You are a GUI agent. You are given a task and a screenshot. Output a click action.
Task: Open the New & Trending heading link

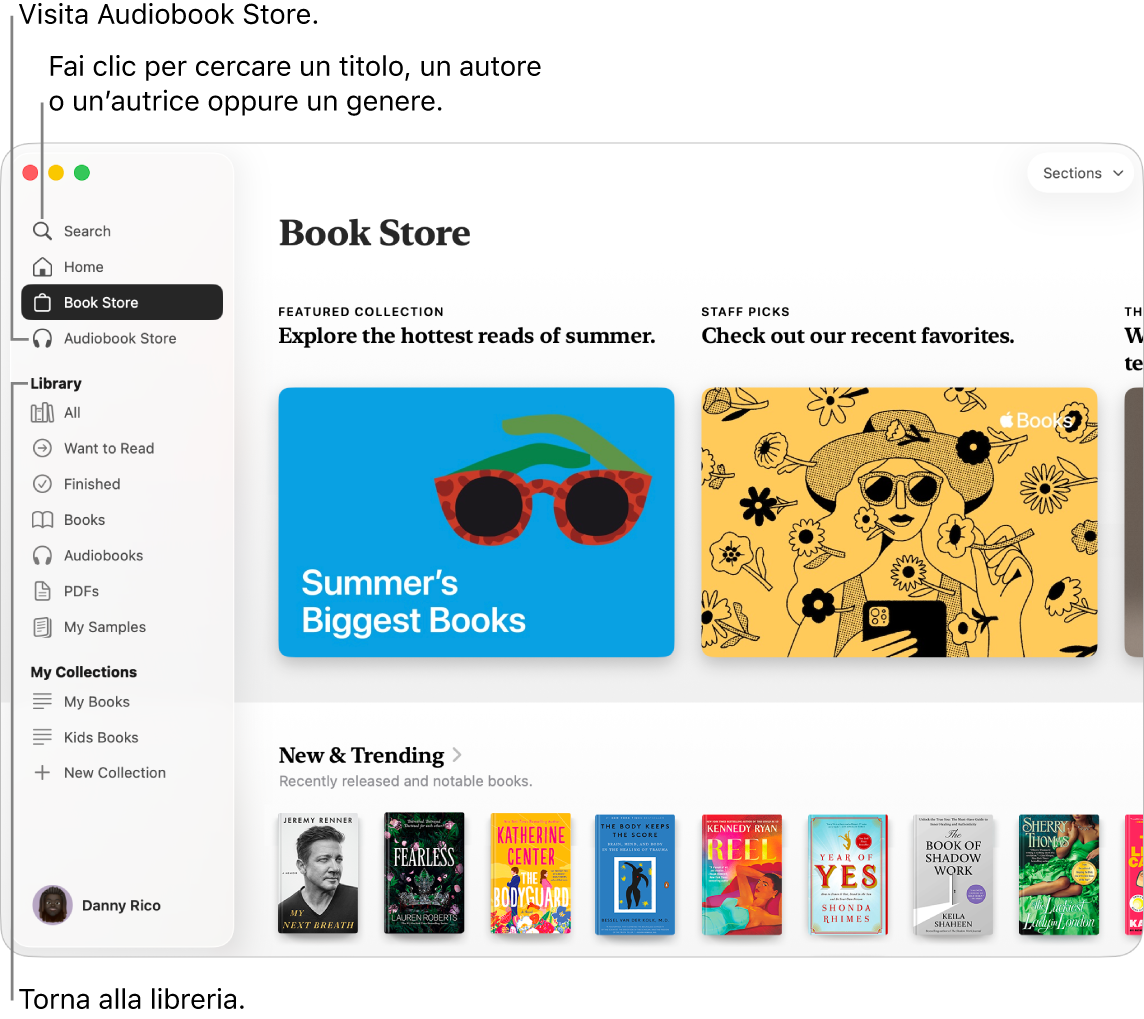coord(361,755)
